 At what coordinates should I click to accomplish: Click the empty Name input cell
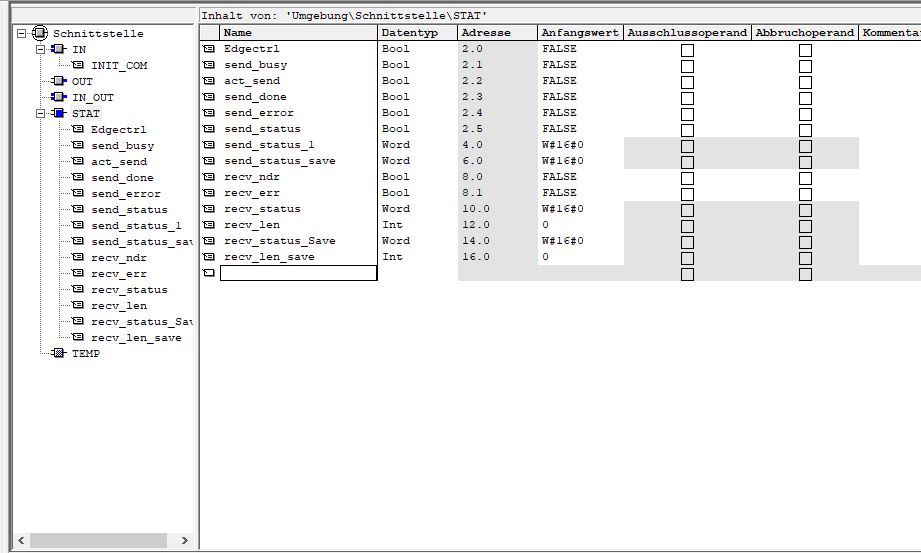click(x=298, y=273)
